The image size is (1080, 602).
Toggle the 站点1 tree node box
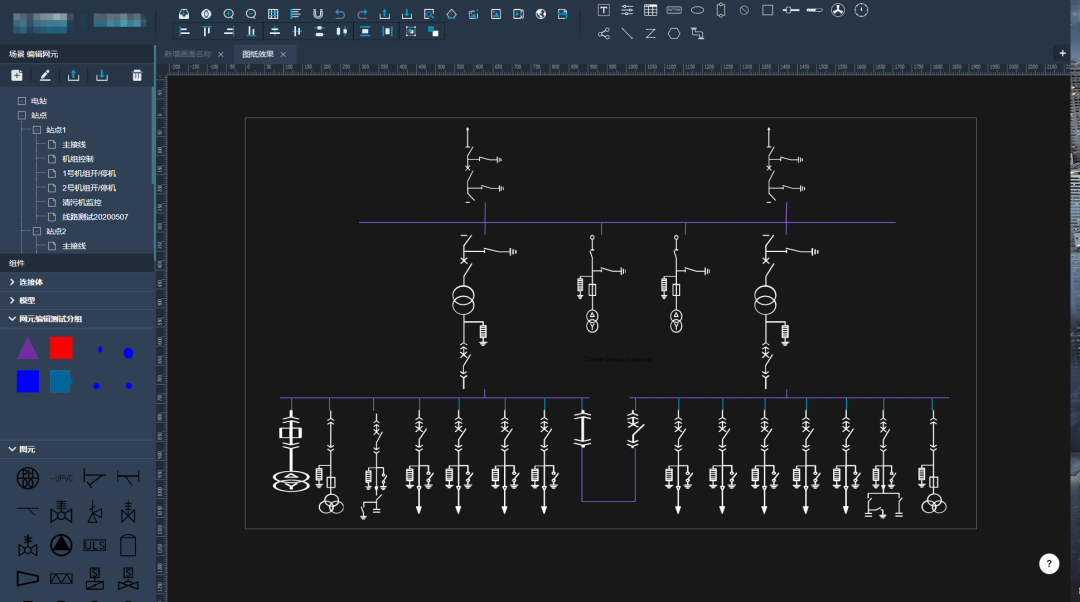click(37, 130)
